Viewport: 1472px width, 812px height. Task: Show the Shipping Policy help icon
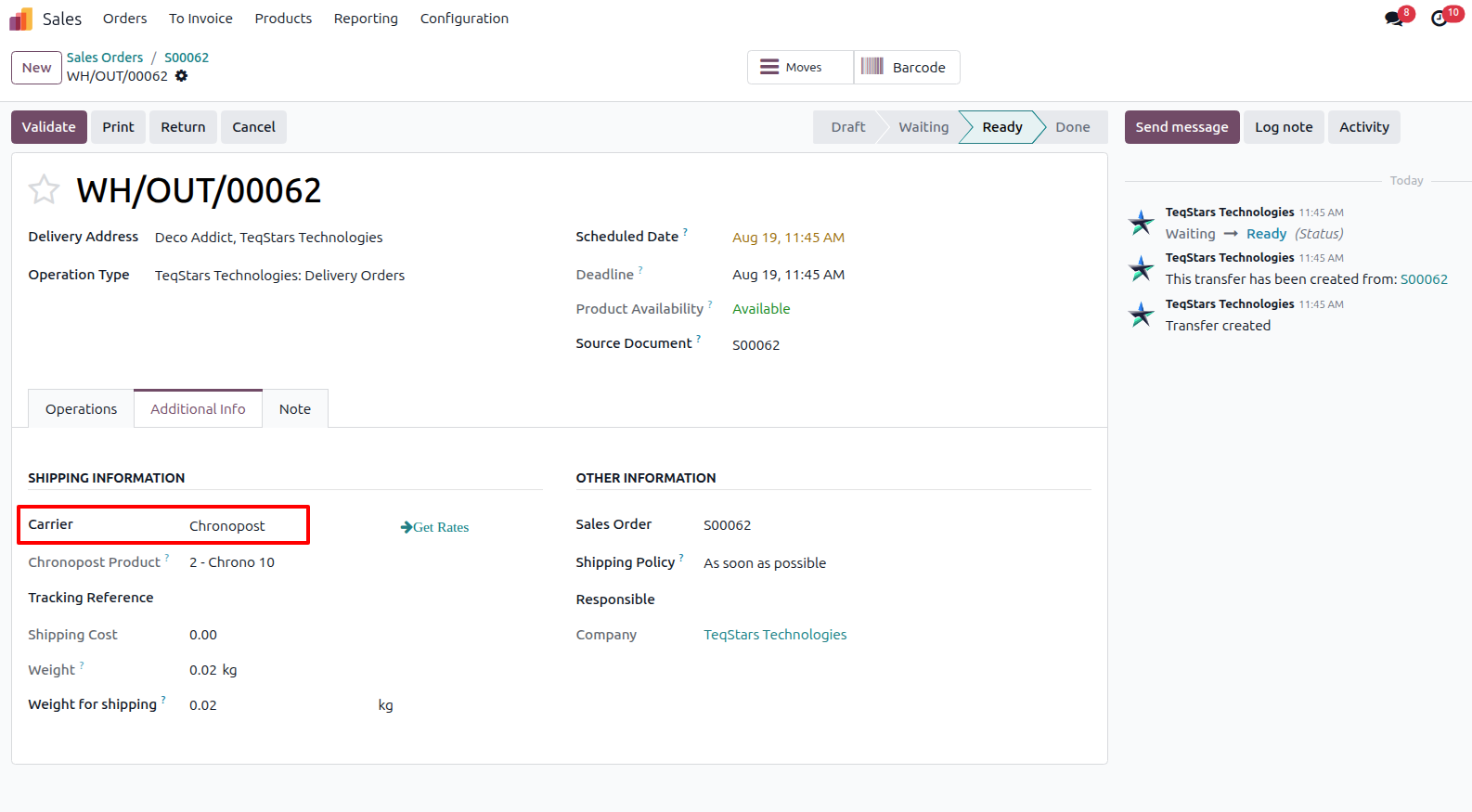point(681,558)
